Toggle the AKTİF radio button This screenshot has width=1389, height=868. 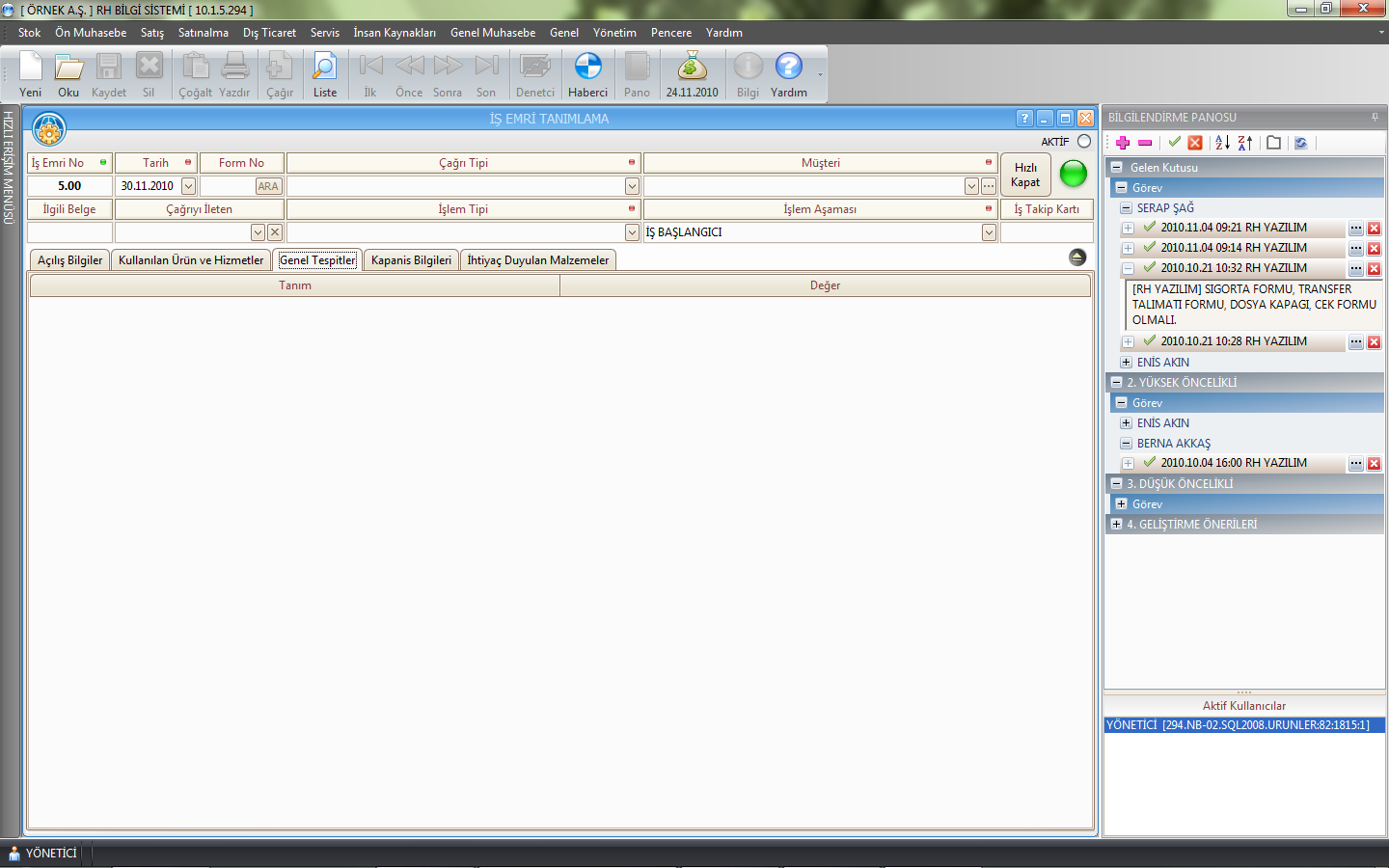[1084, 142]
